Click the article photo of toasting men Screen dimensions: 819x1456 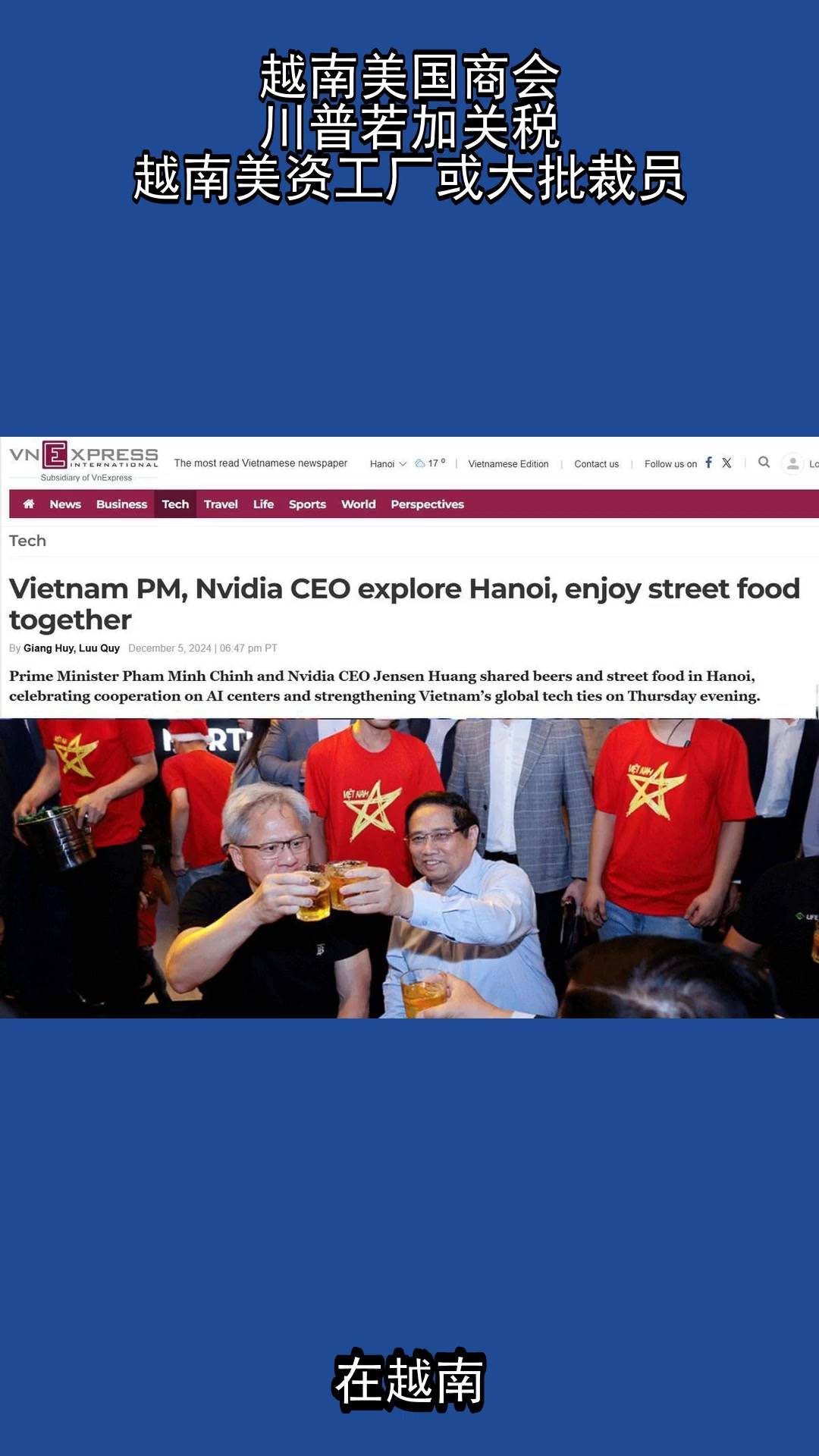coord(409,868)
